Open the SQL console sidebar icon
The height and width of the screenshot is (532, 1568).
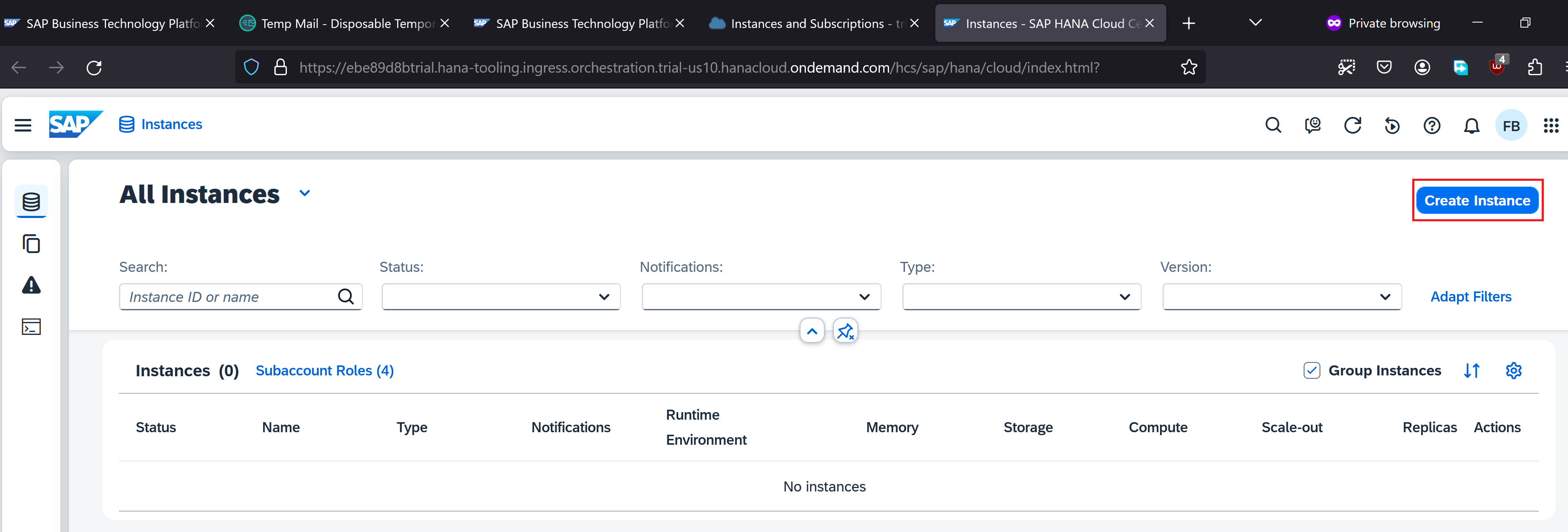click(31, 327)
